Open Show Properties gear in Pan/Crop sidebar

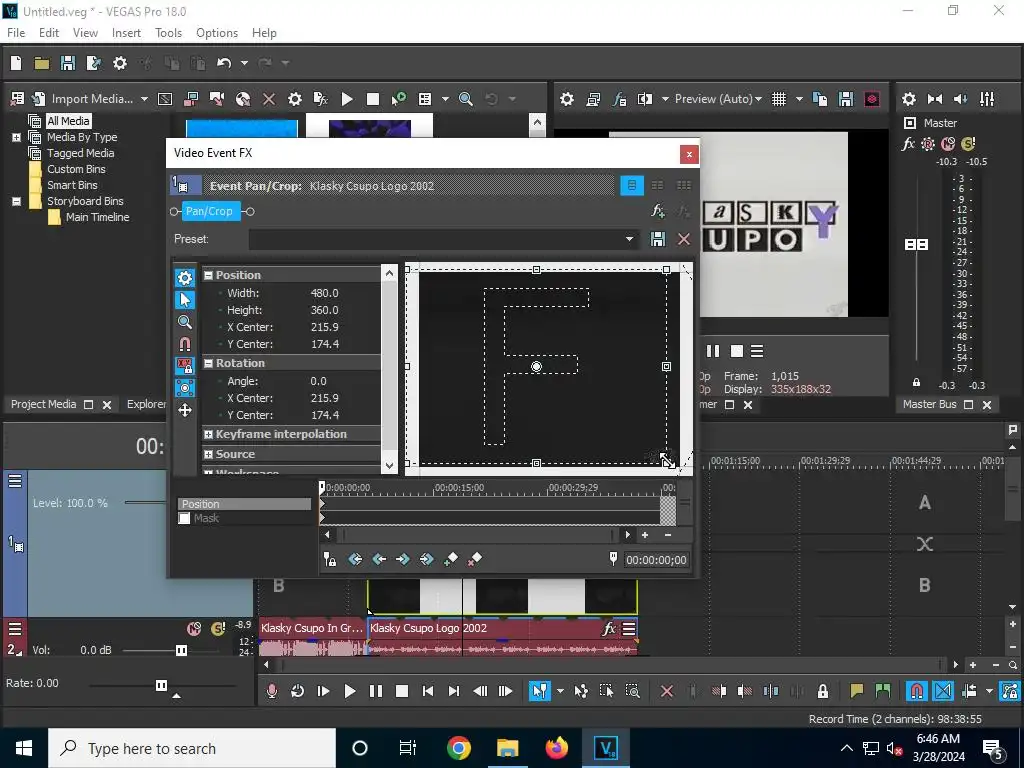coord(185,278)
